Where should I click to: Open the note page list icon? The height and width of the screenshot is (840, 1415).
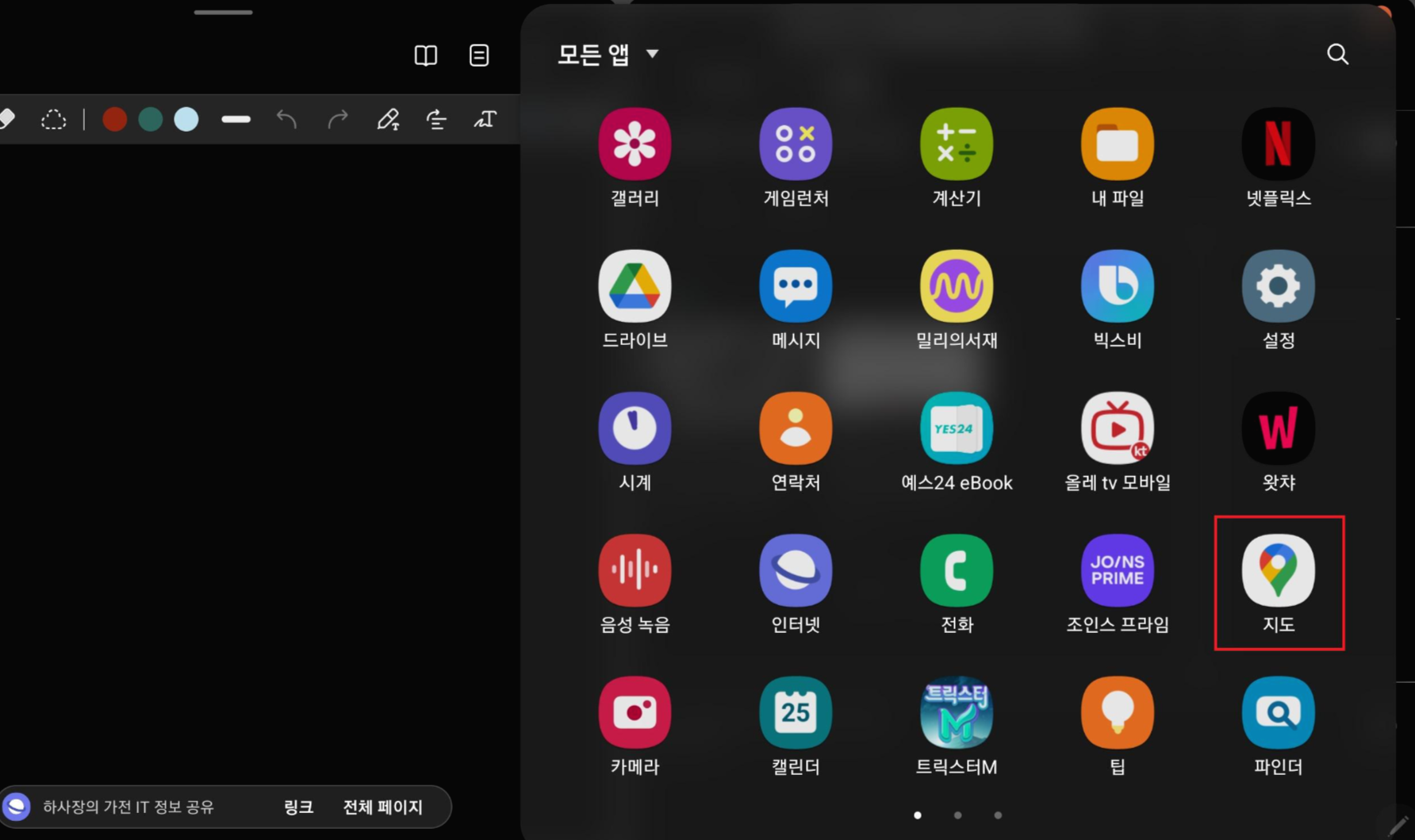point(479,56)
